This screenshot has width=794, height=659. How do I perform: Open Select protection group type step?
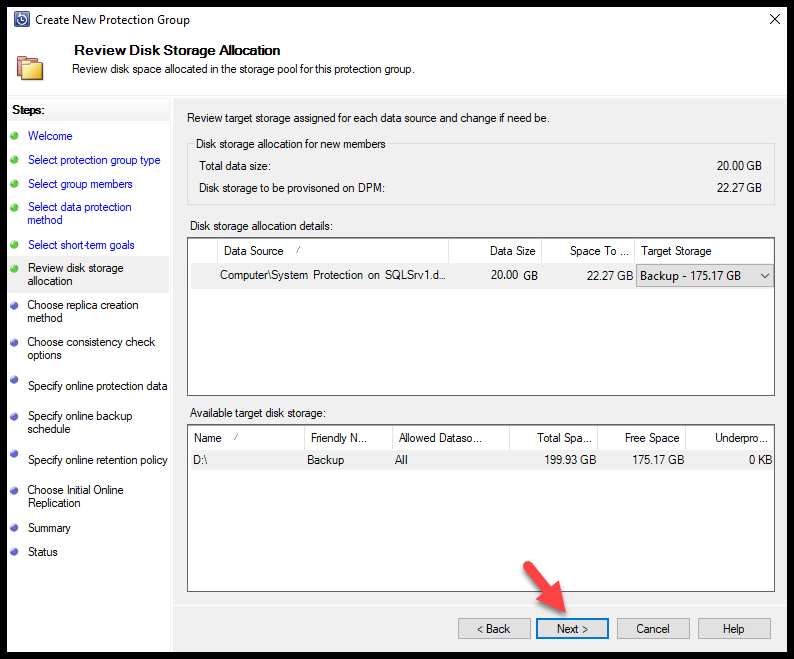point(94,160)
